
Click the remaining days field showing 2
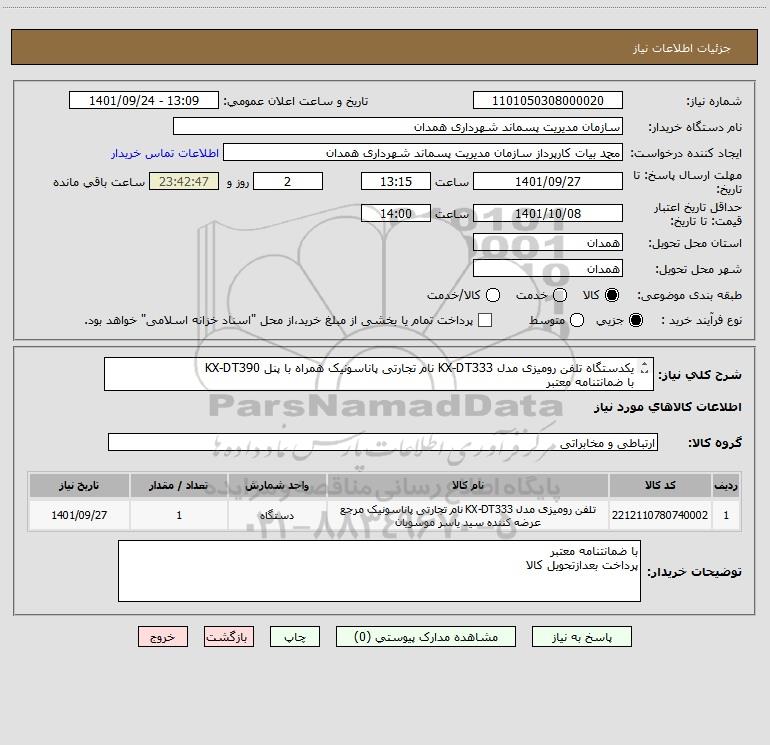[288, 181]
